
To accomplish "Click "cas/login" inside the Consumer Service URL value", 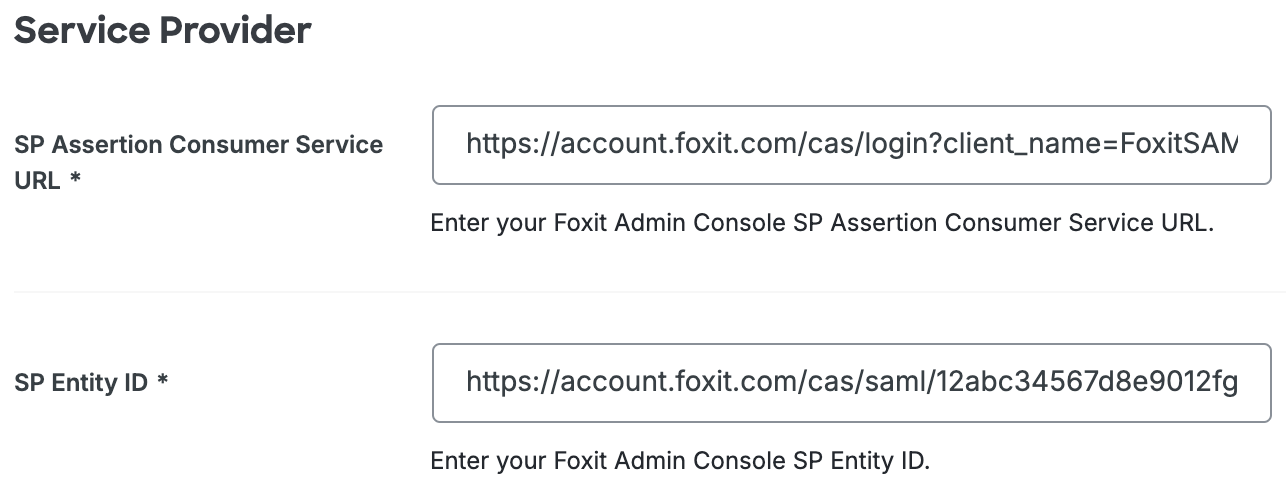I will tap(866, 146).
